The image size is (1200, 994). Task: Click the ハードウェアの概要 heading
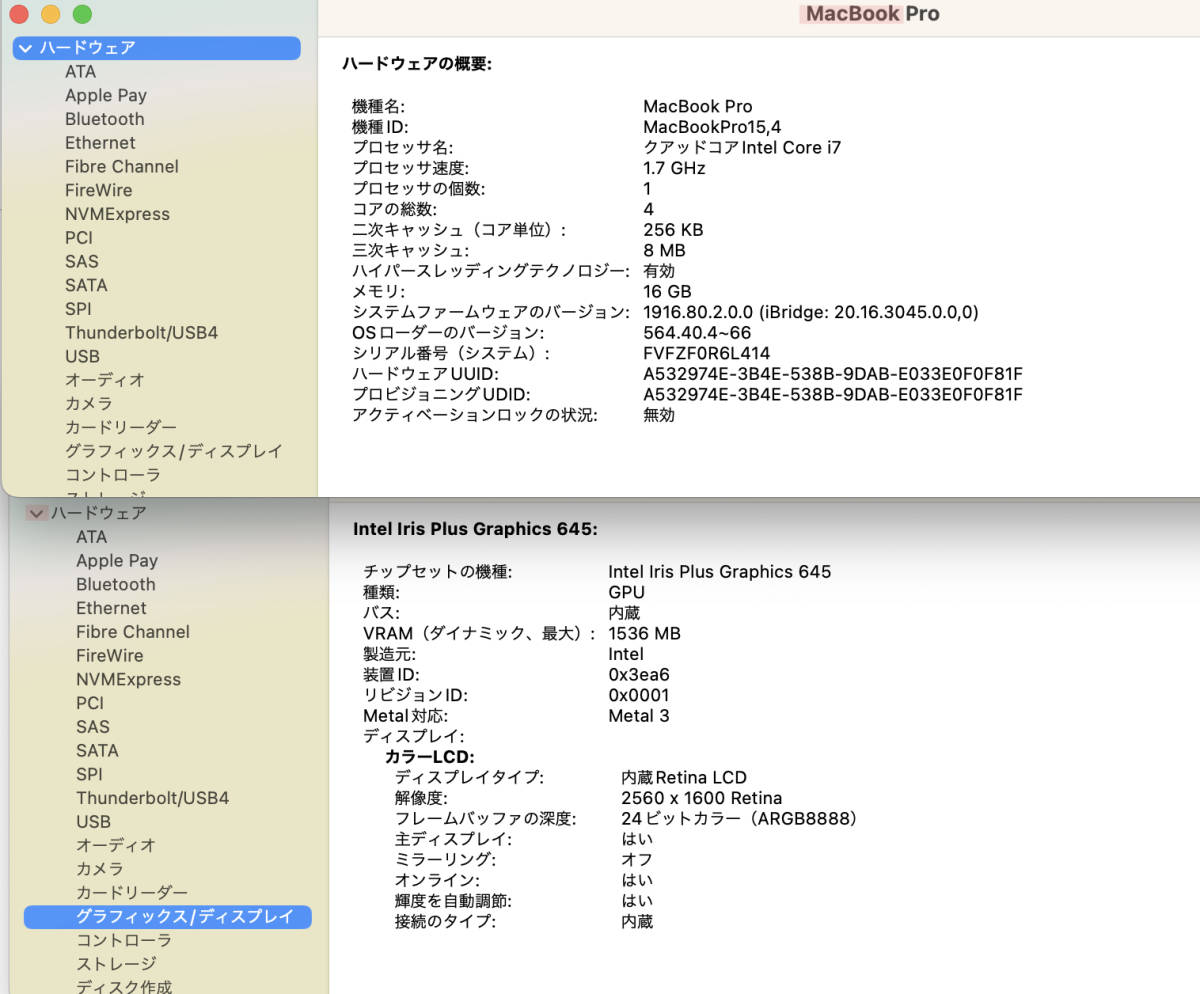[417, 64]
